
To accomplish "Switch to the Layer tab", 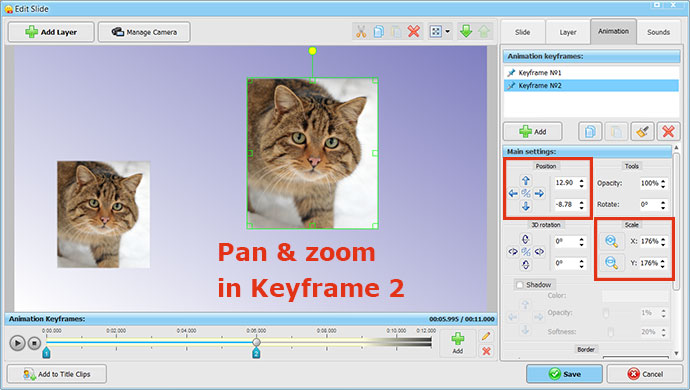I will [568, 32].
